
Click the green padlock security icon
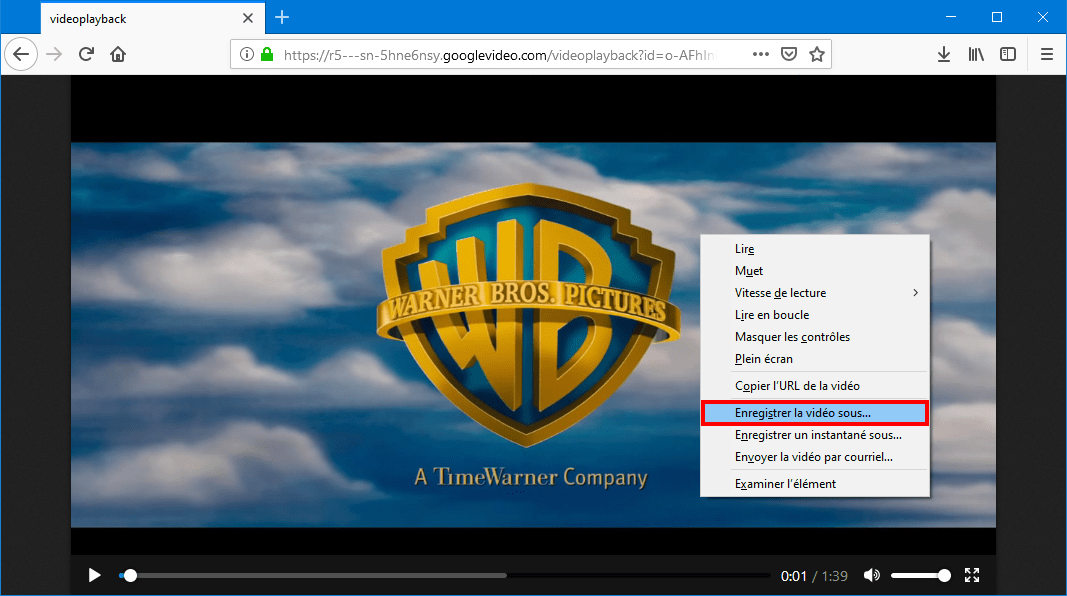(267, 54)
